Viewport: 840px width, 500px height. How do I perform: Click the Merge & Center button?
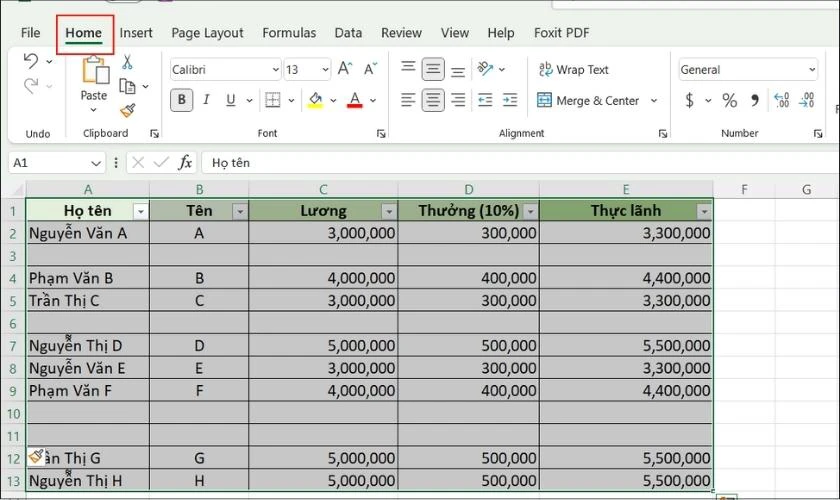point(588,100)
